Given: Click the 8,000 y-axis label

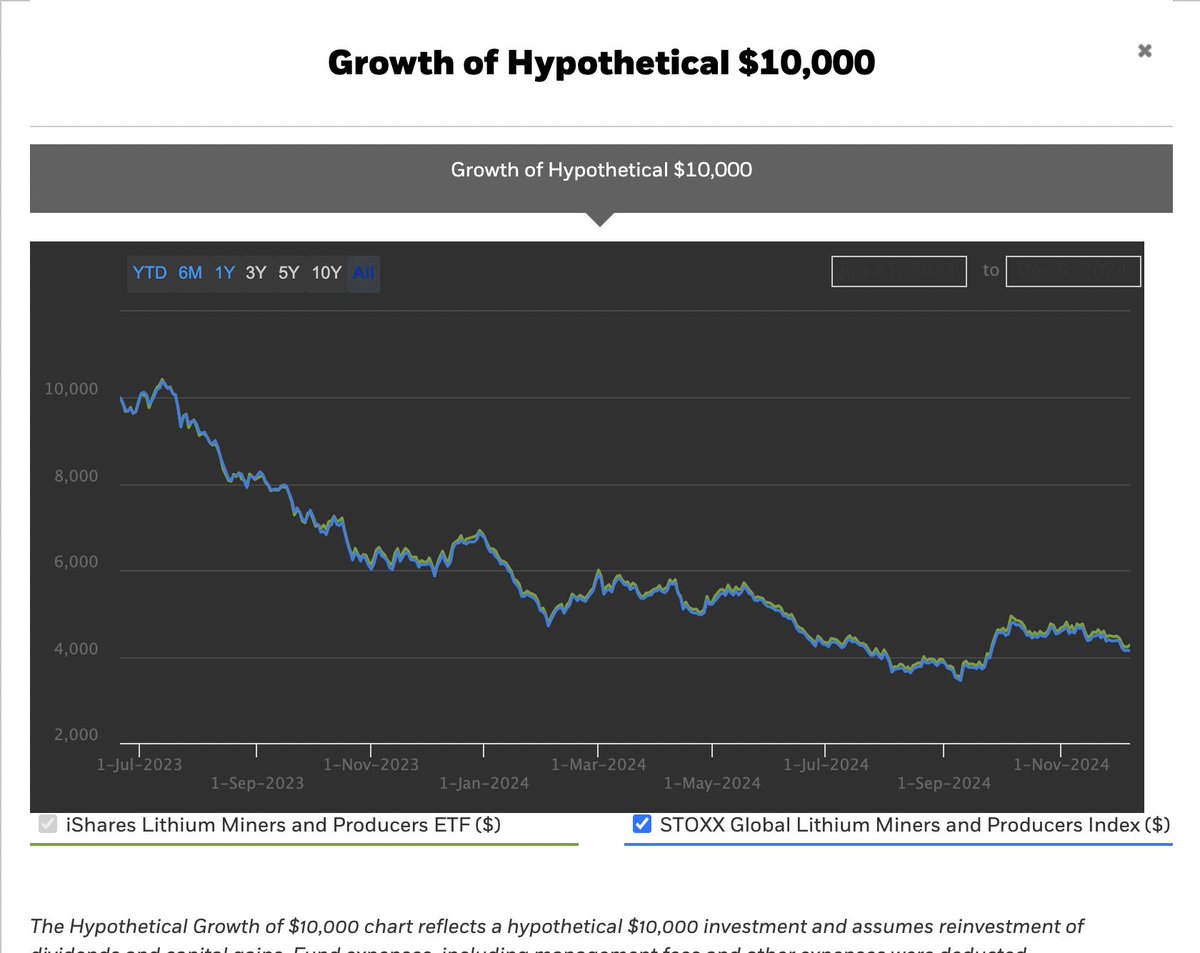Looking at the screenshot, I should 76,476.
